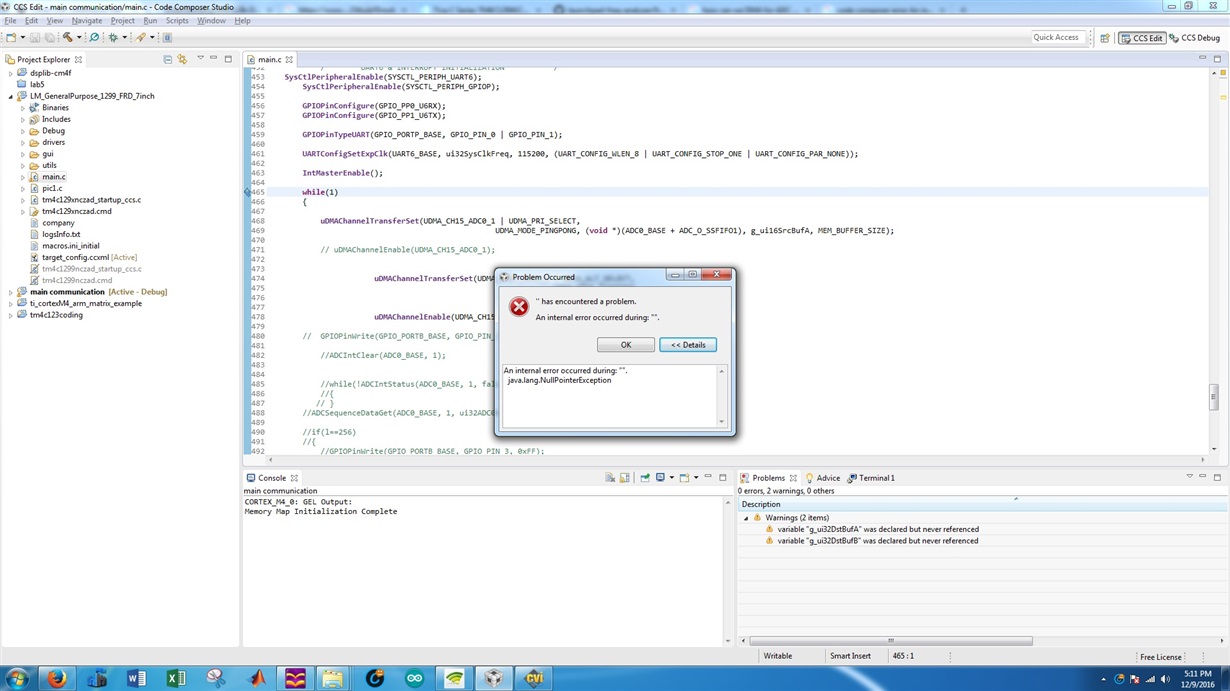
Task: Click the Free License status link
Action: tap(1161, 657)
